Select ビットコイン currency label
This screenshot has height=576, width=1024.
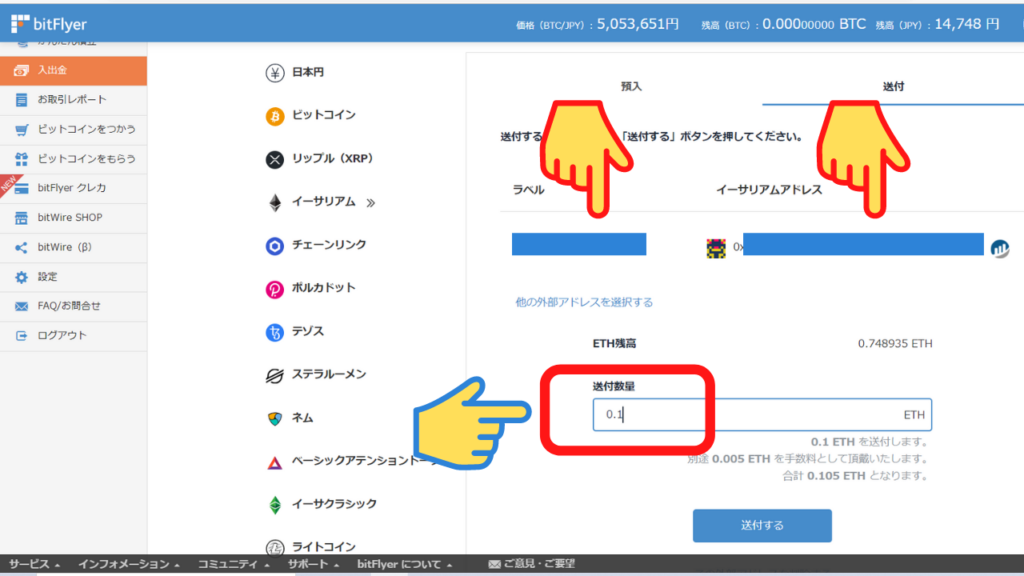click(324, 115)
